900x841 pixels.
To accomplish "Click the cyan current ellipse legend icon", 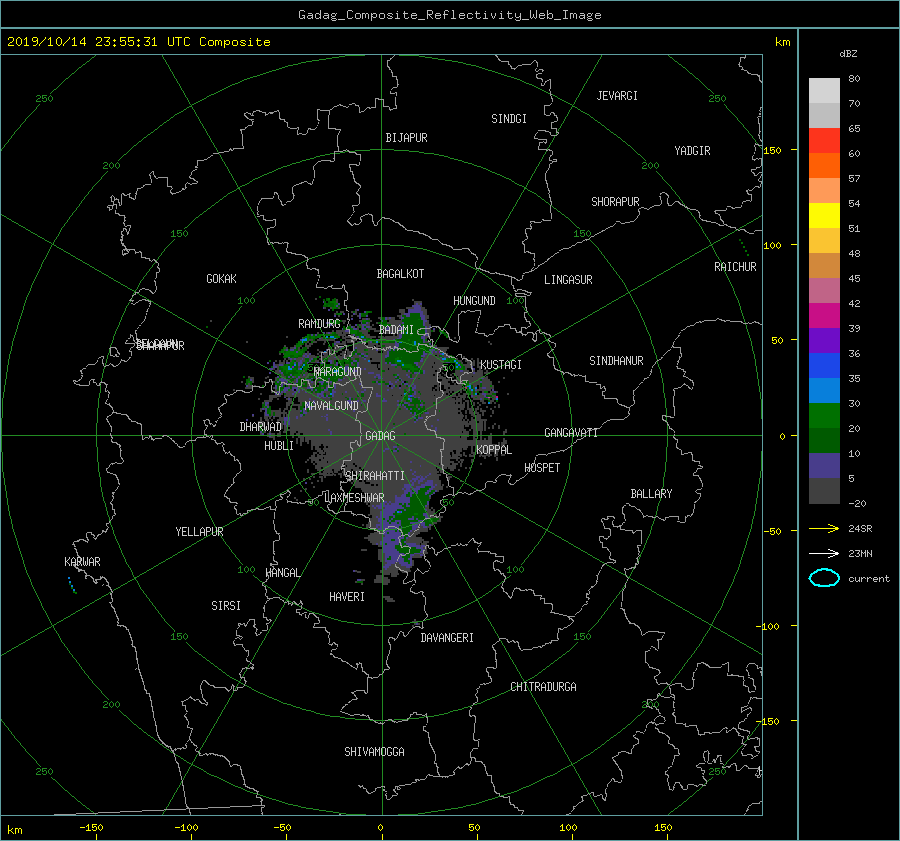I will (x=824, y=578).
